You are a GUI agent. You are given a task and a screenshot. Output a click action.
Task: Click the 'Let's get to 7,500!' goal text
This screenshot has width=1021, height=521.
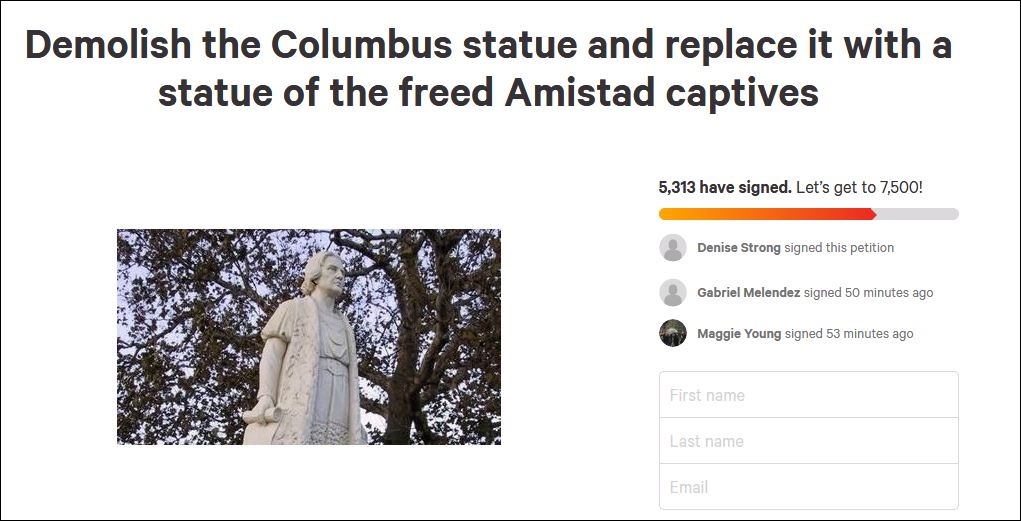point(860,188)
